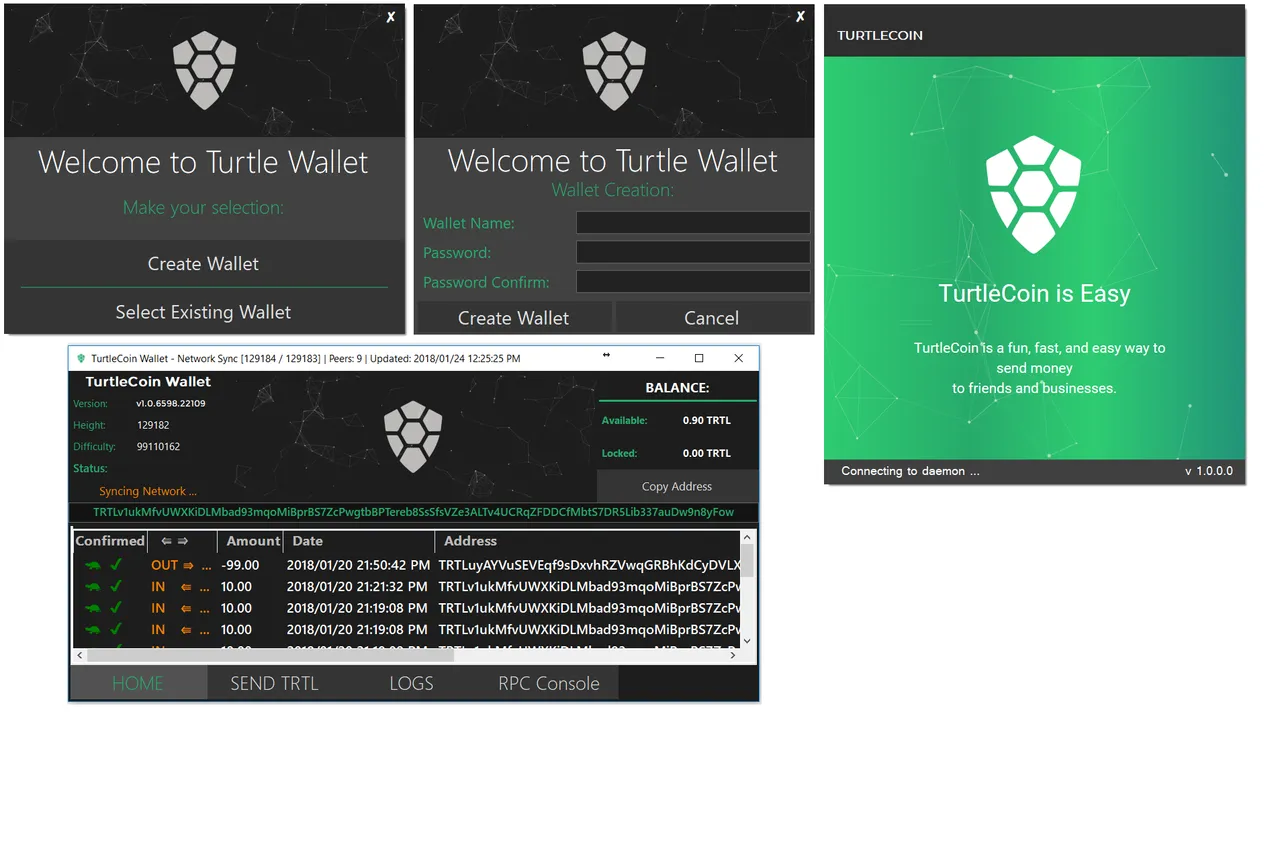Open the LOGS tab

tap(411, 683)
